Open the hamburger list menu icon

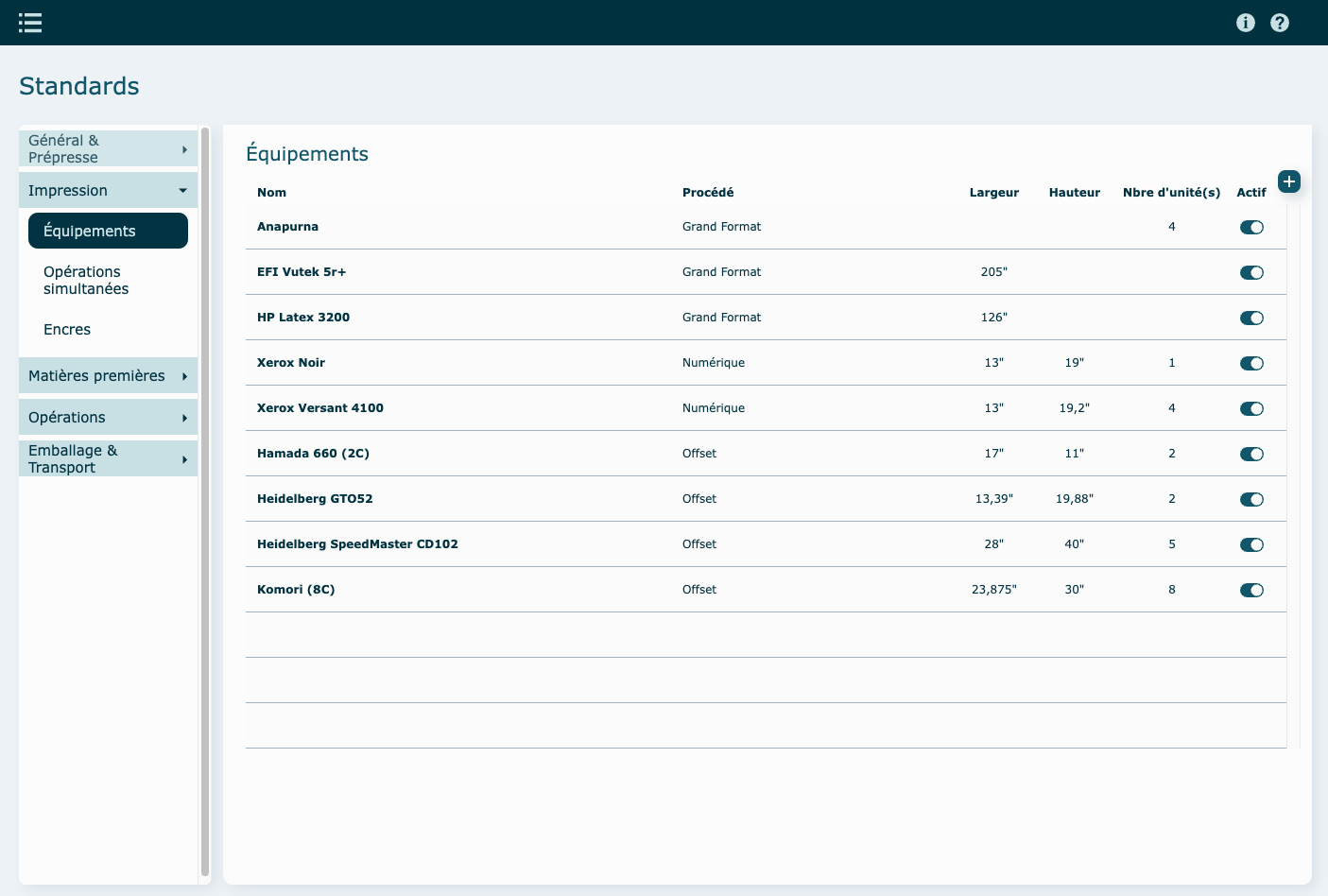[30, 23]
